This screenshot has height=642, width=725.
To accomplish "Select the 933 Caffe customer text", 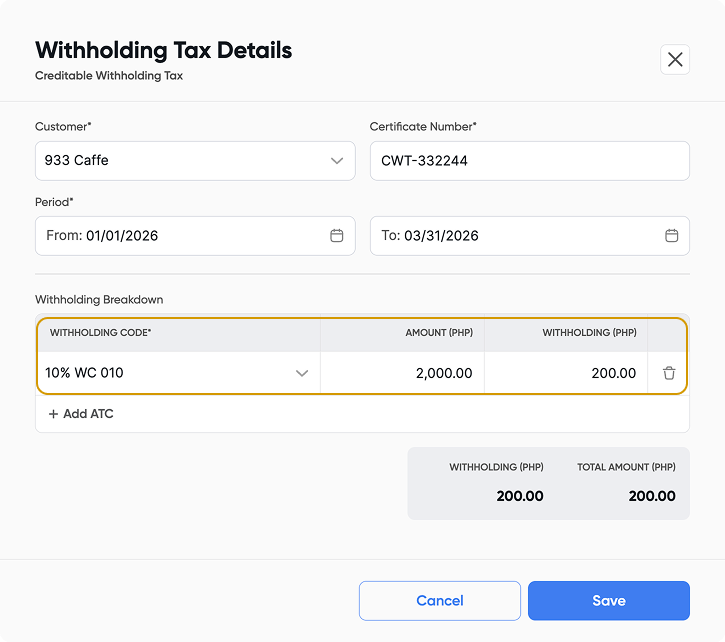I will click(77, 160).
